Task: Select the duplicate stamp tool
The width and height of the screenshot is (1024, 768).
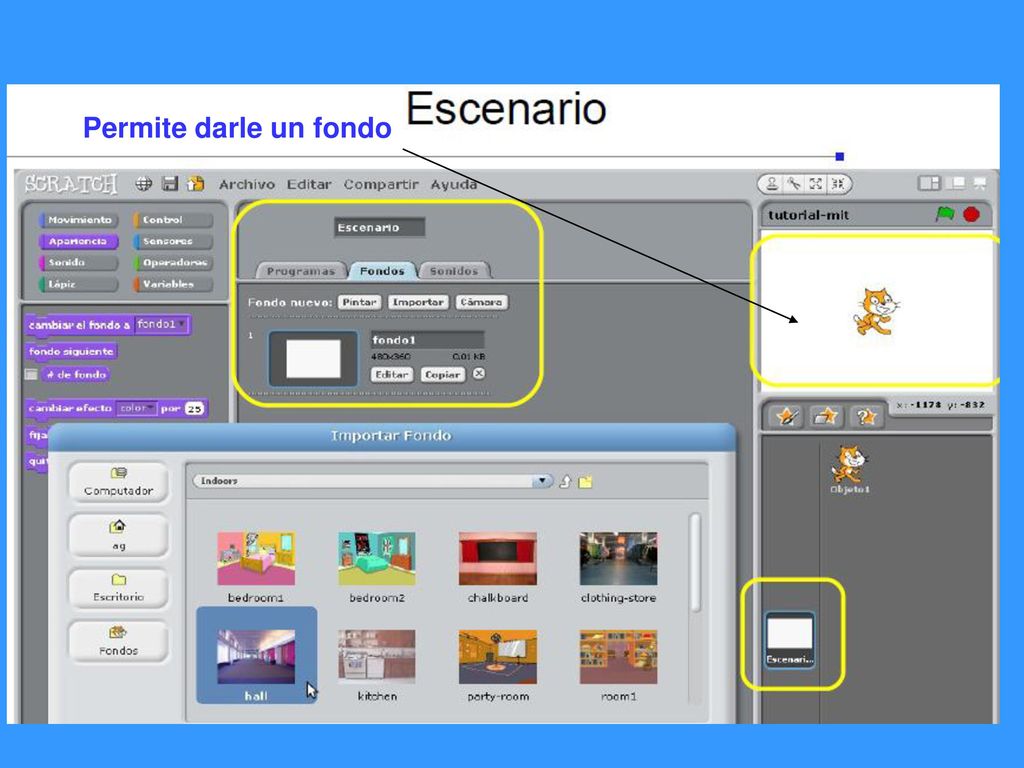Action: [771, 184]
